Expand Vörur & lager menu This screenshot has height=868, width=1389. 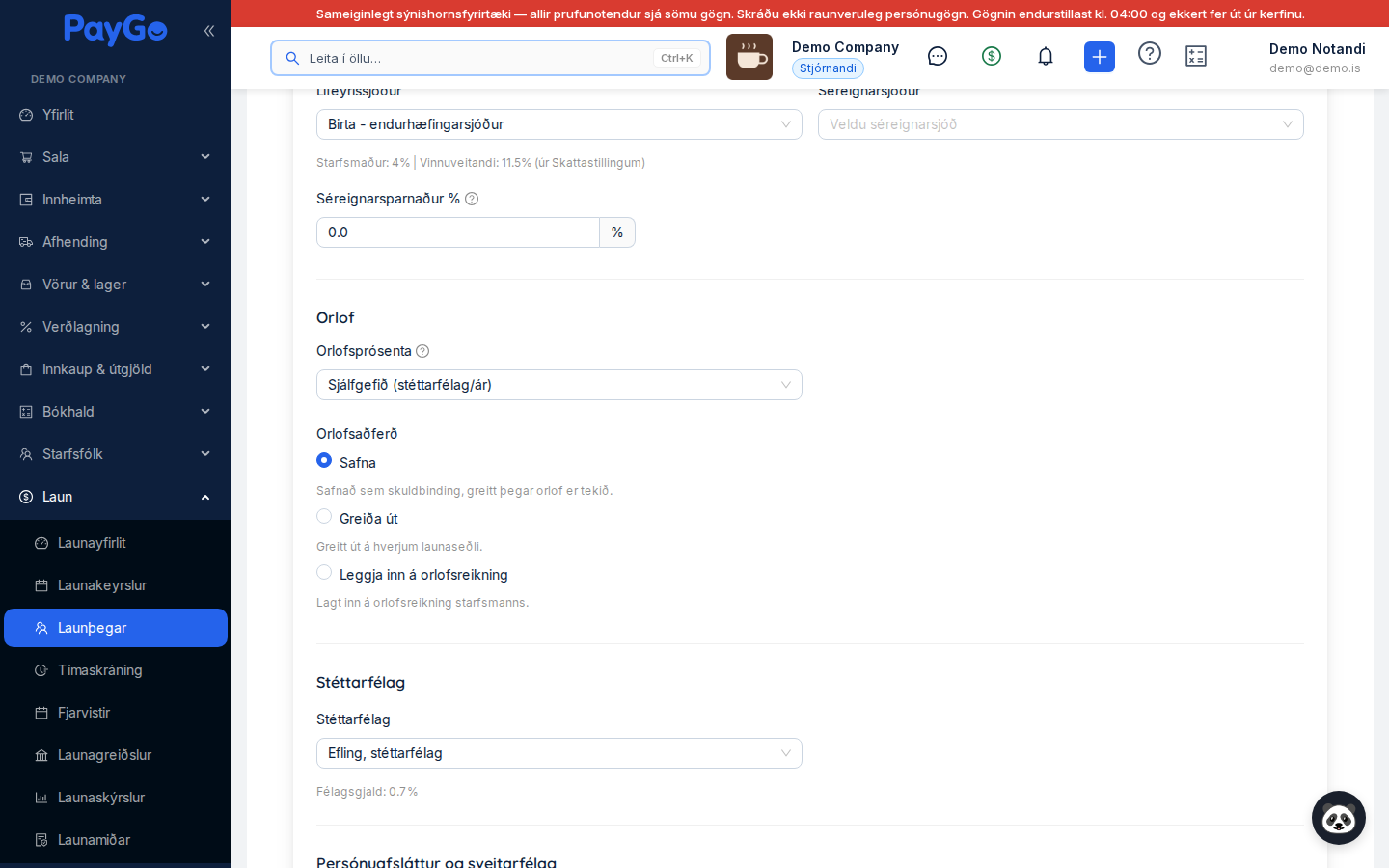click(x=116, y=285)
